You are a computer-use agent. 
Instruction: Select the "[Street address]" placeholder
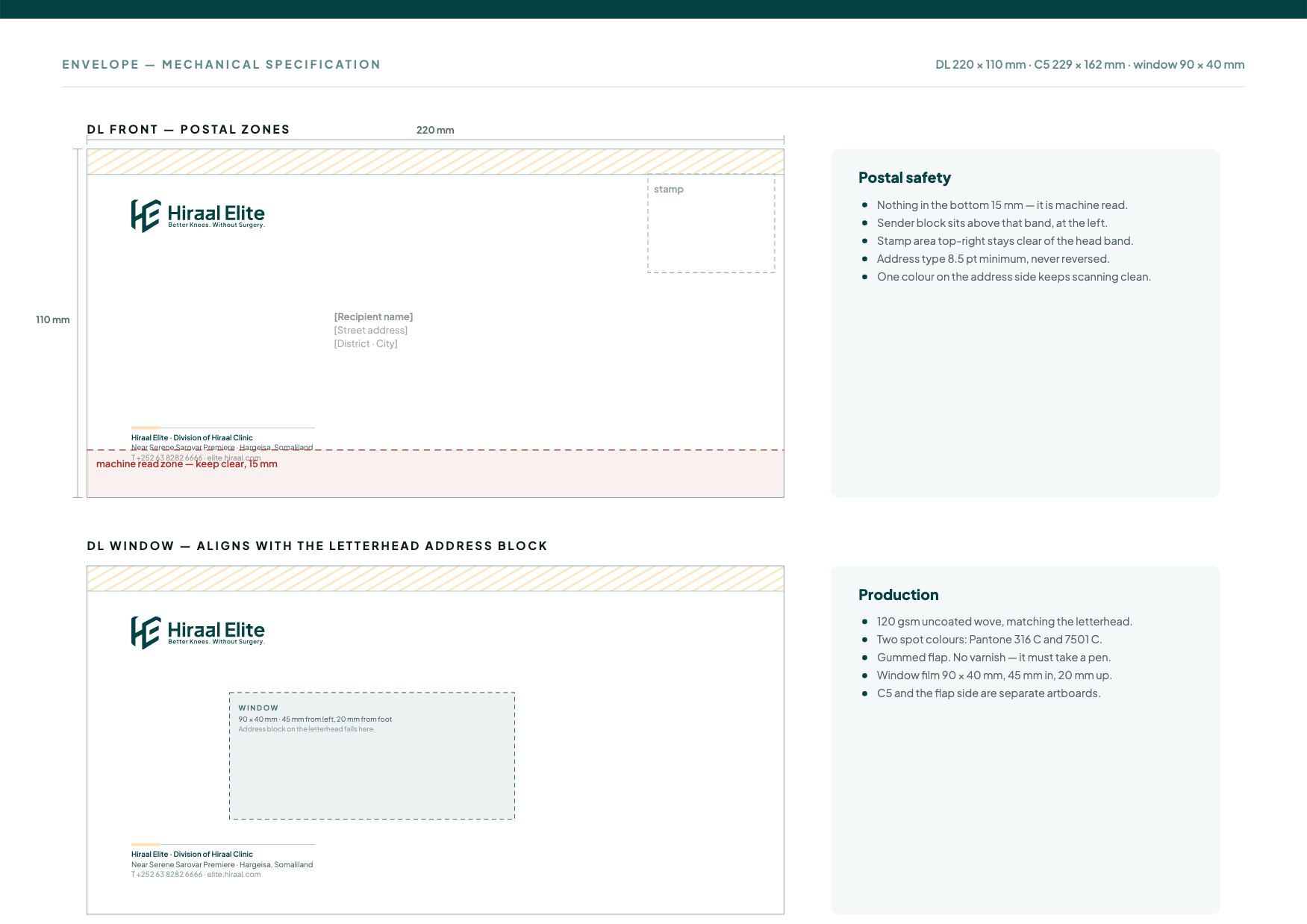pos(371,331)
